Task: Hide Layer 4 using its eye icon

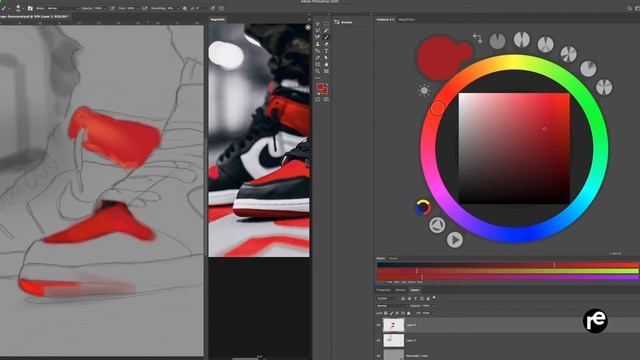Action: tap(378, 340)
